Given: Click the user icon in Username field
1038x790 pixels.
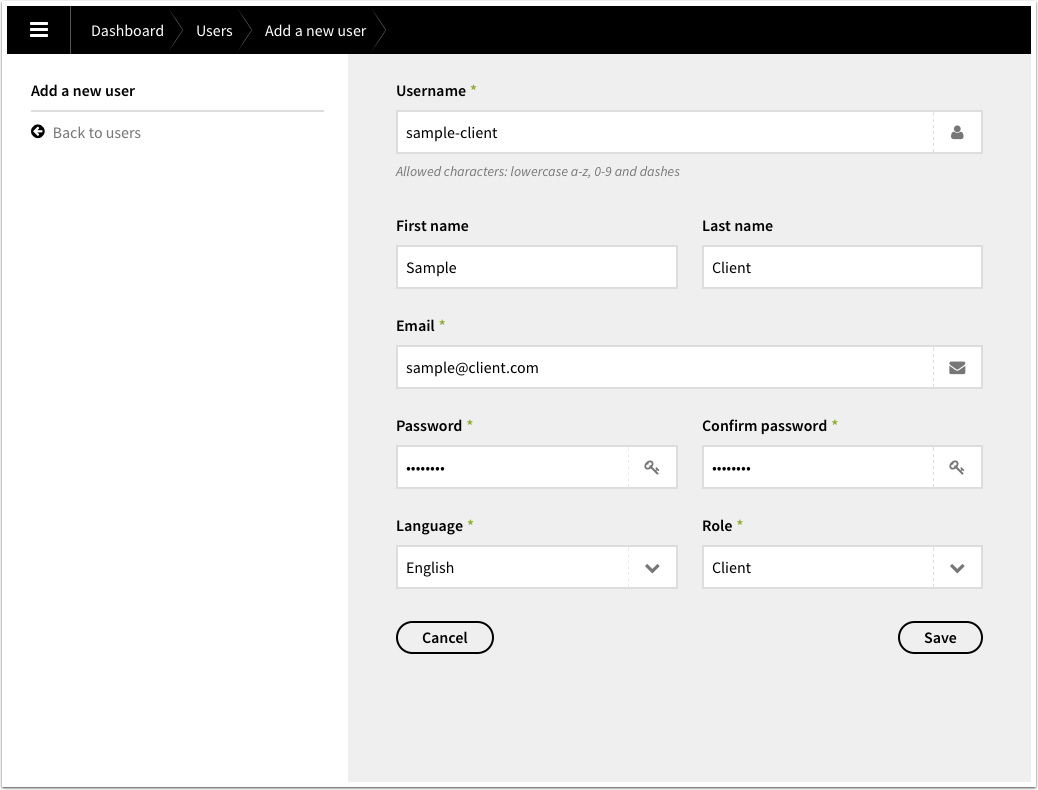Looking at the screenshot, I should click(957, 132).
